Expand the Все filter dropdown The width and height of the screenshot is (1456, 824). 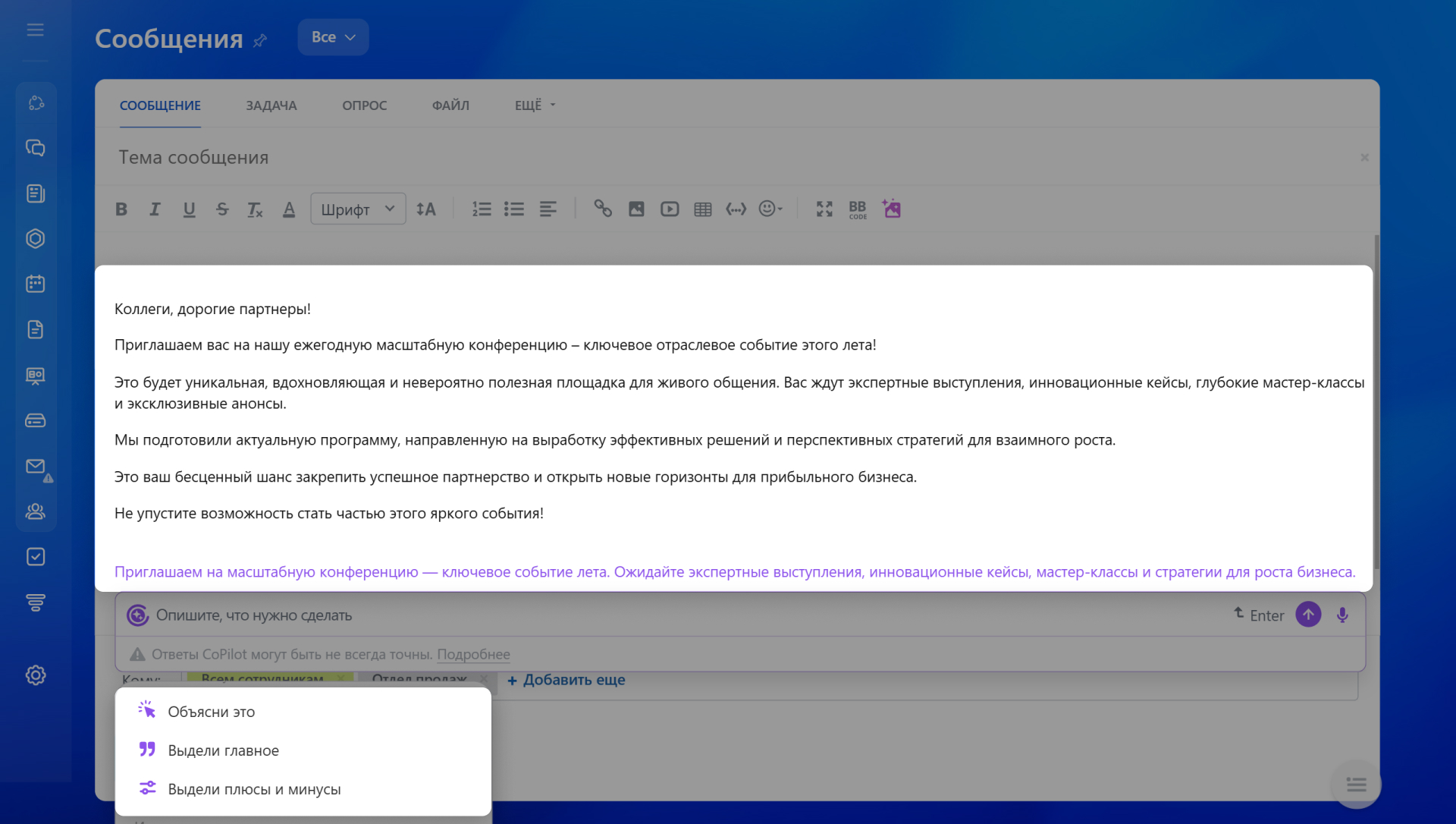[333, 37]
